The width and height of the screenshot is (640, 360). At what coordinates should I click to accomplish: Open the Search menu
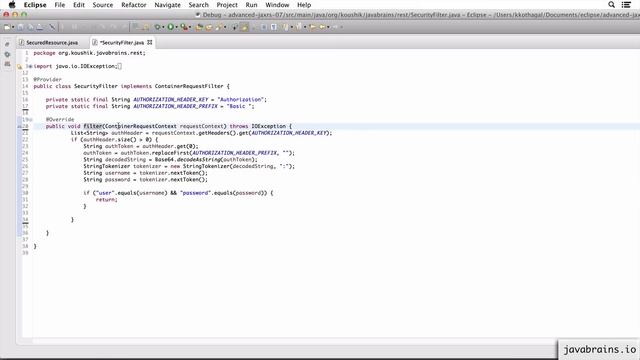198,5
